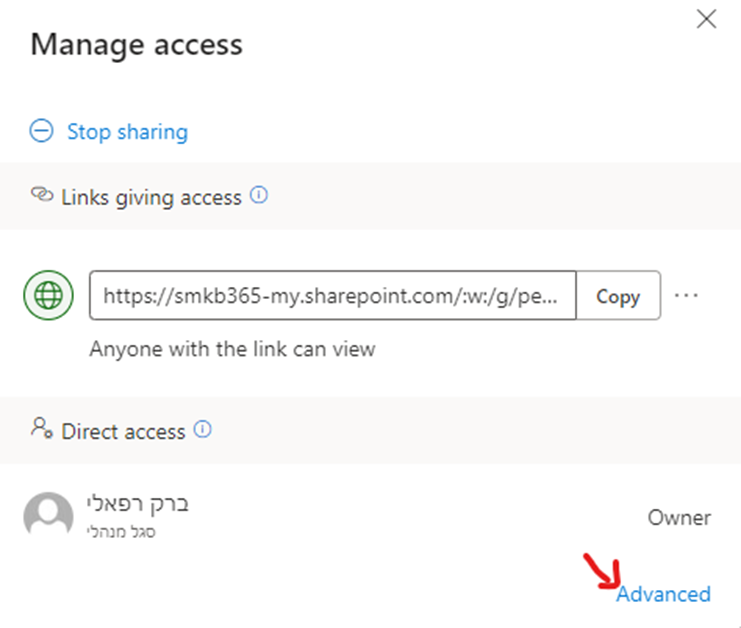Click the Stop sharing minus-circle icon
Screen dimensions: 741x628
(41, 131)
